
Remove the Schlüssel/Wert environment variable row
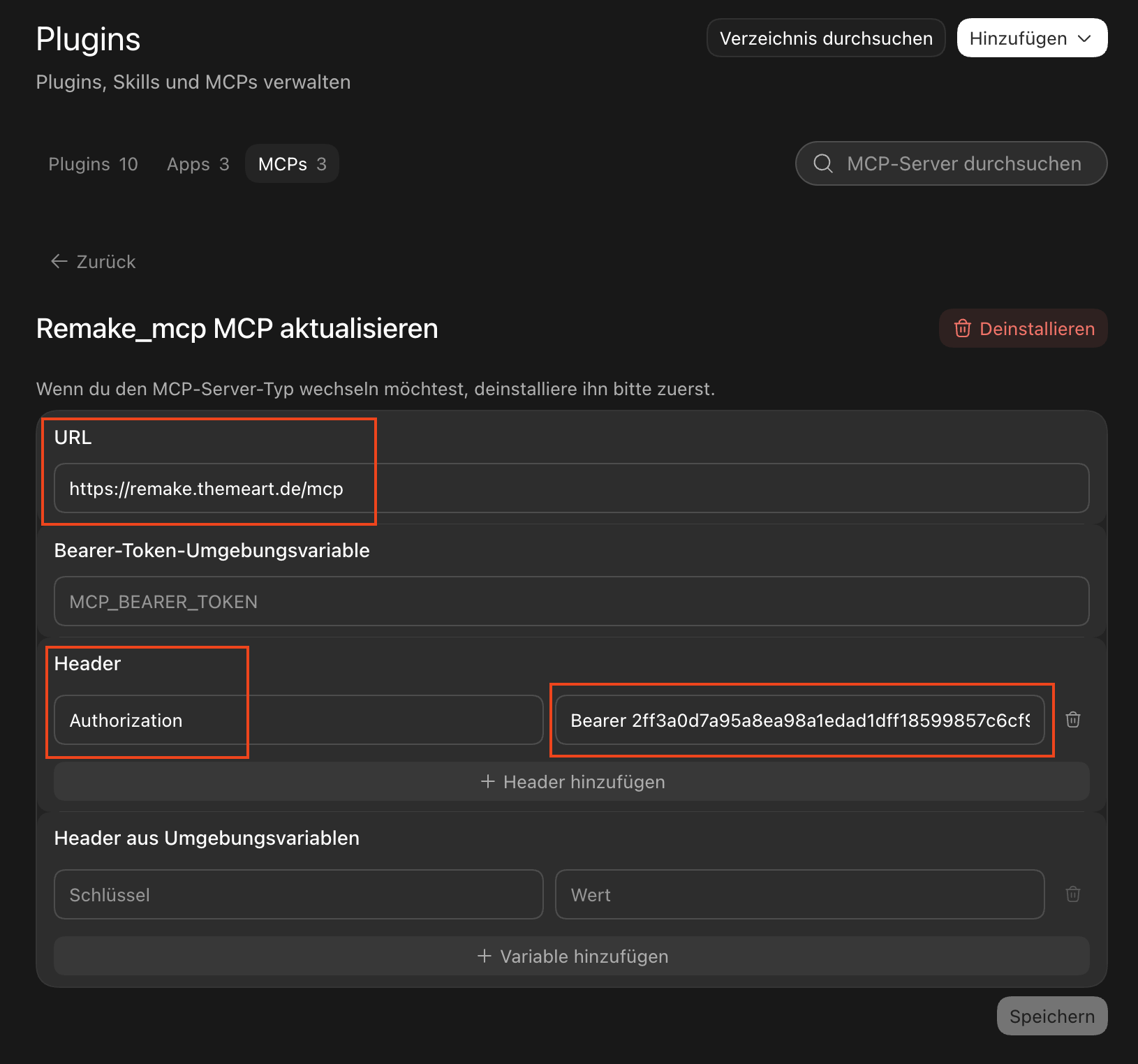(1073, 894)
